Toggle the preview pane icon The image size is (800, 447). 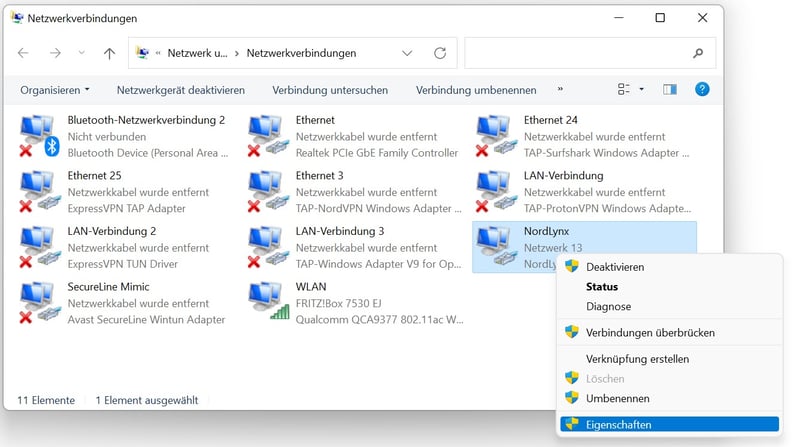pos(670,89)
